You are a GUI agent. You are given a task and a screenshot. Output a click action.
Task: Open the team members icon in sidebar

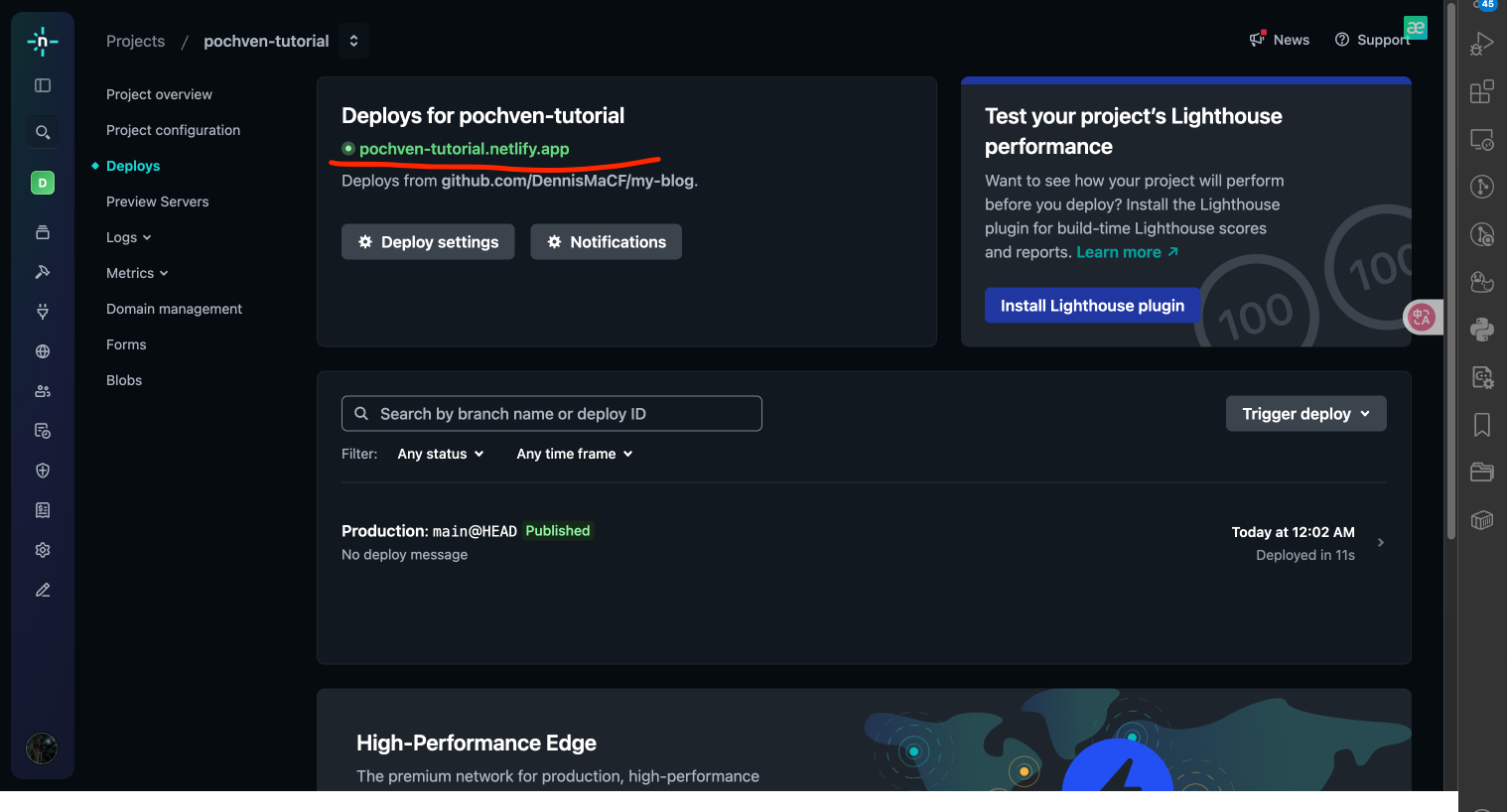43,391
